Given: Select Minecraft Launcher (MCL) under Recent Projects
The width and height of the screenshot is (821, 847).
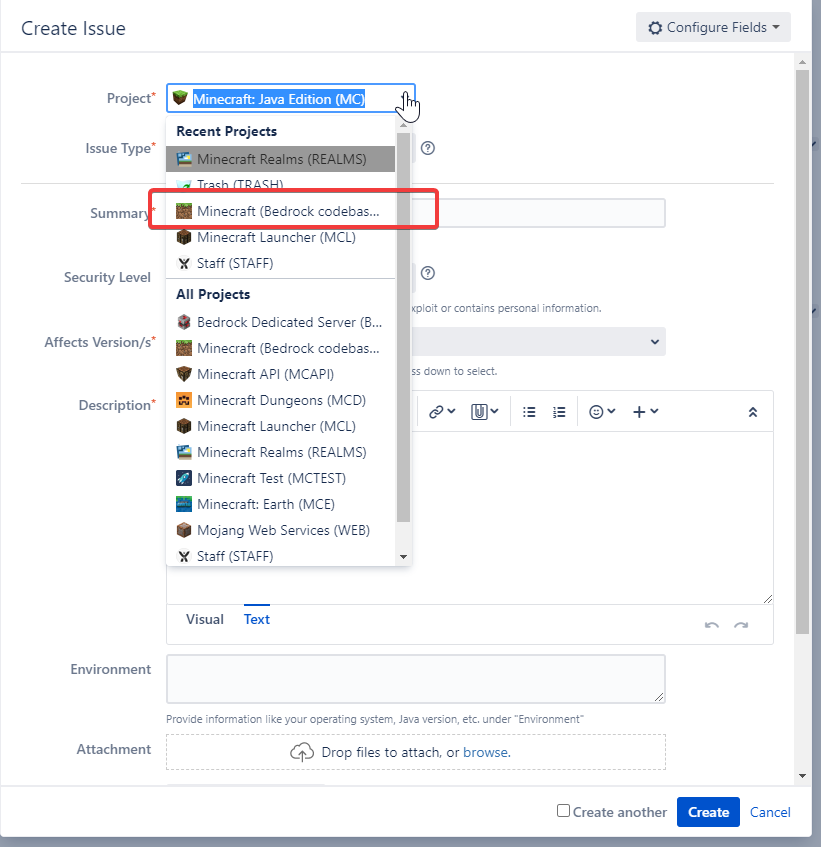Looking at the screenshot, I should click(280, 237).
